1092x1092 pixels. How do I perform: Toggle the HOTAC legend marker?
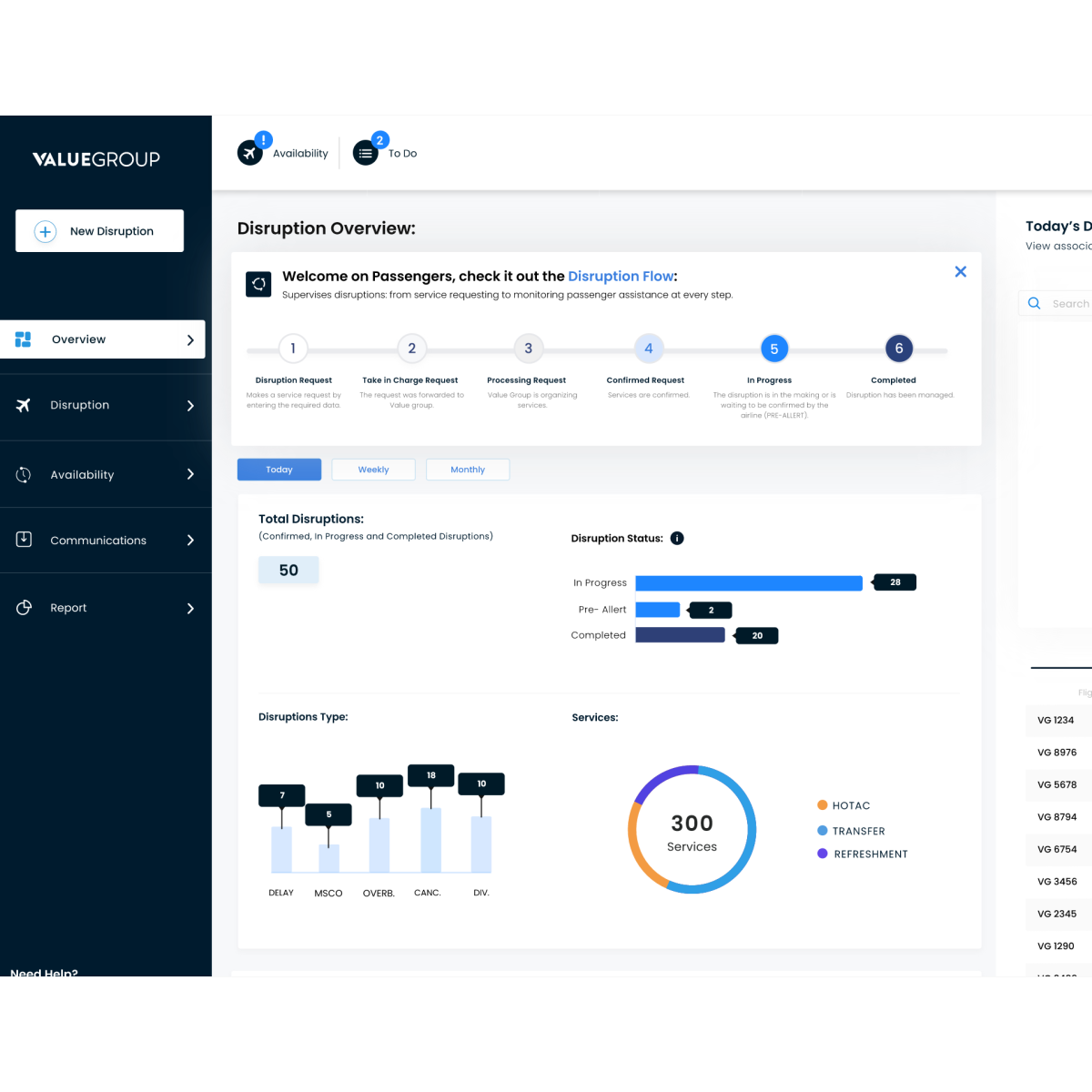[822, 805]
